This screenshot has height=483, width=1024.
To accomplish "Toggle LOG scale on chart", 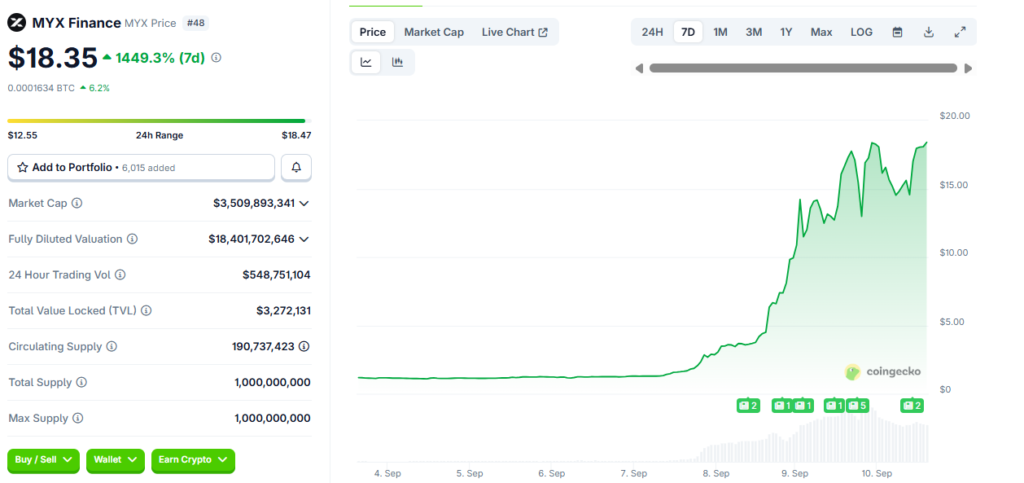I will [x=861, y=32].
